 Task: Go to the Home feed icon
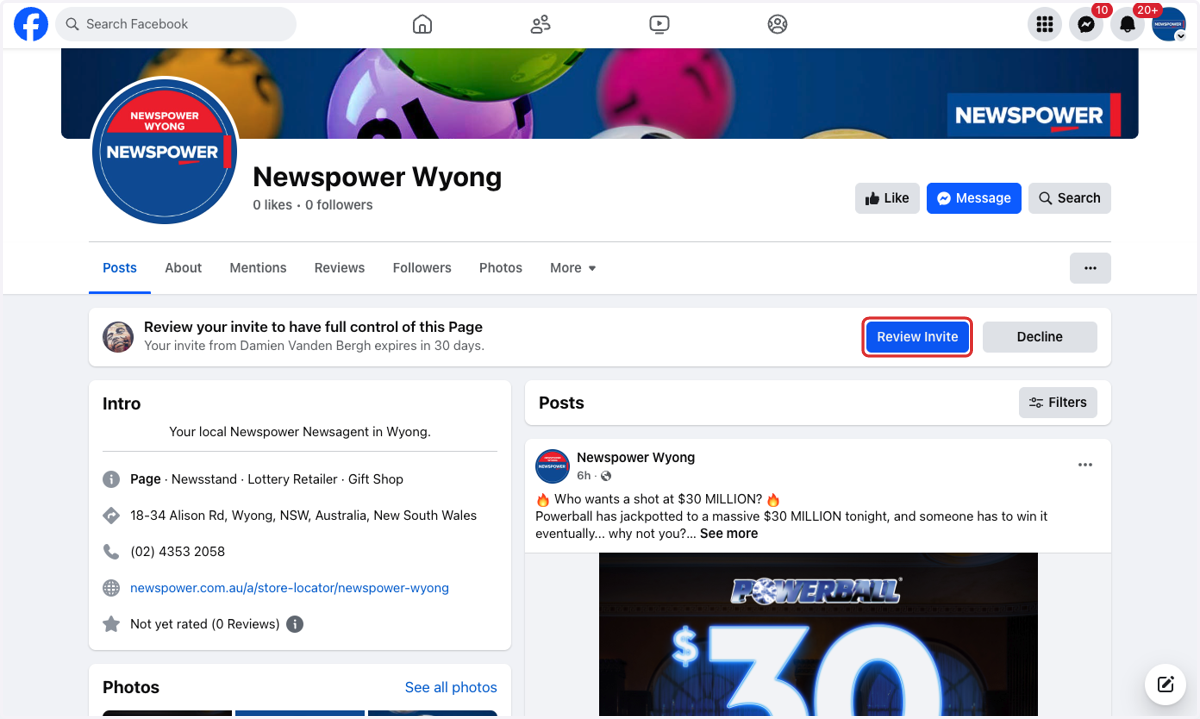pyautogui.click(x=423, y=24)
